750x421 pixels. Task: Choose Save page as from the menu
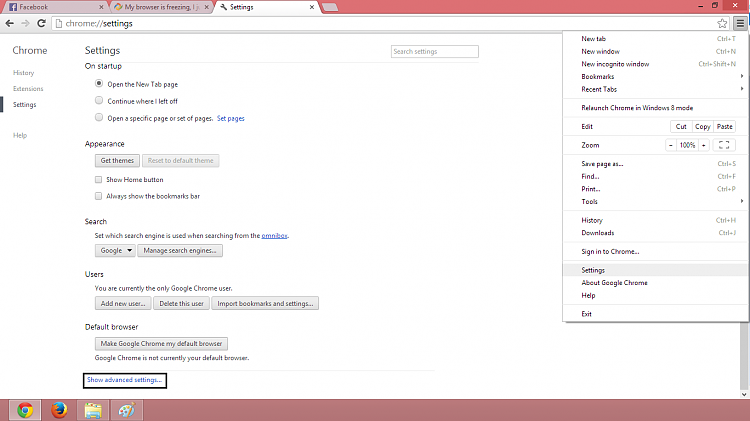pos(656,164)
